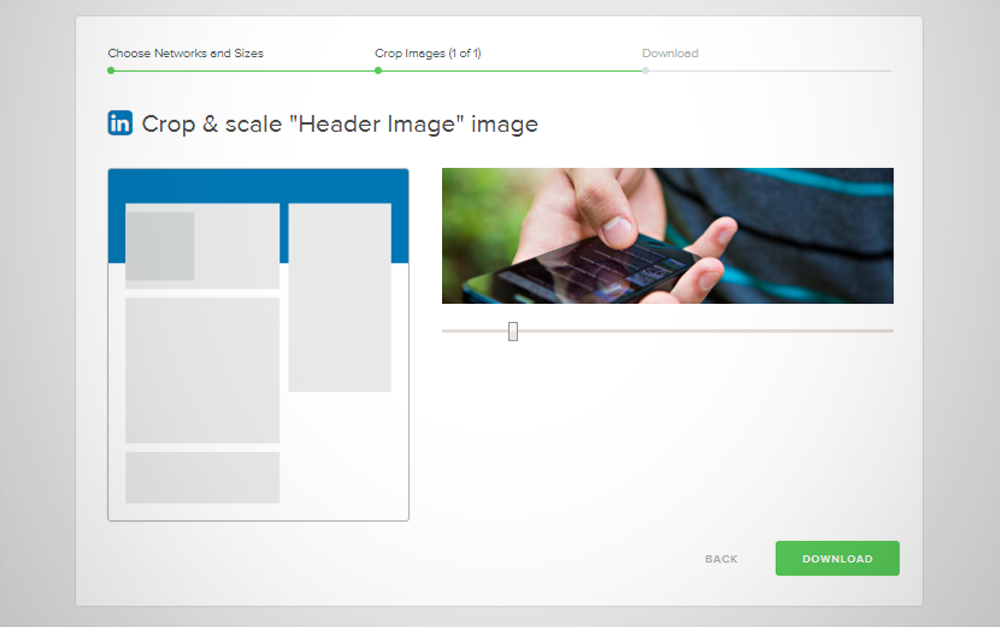Image resolution: width=1000 pixels, height=627 pixels.
Task: Click bottom content block in layout preview
Action: point(202,477)
